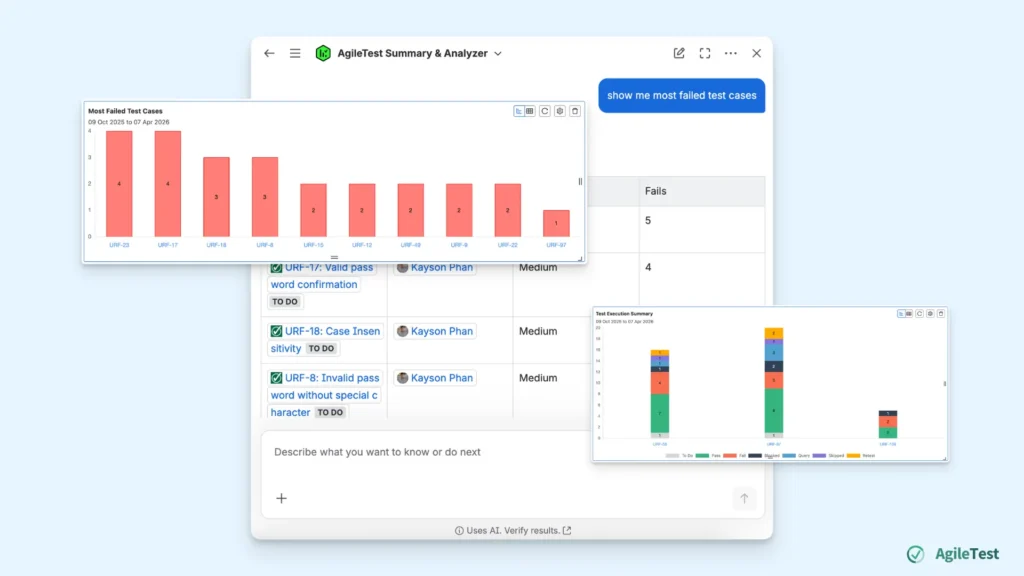The height and width of the screenshot is (576, 1024).
Task: Click the test case icon beside URF-18
Action: 276,331
